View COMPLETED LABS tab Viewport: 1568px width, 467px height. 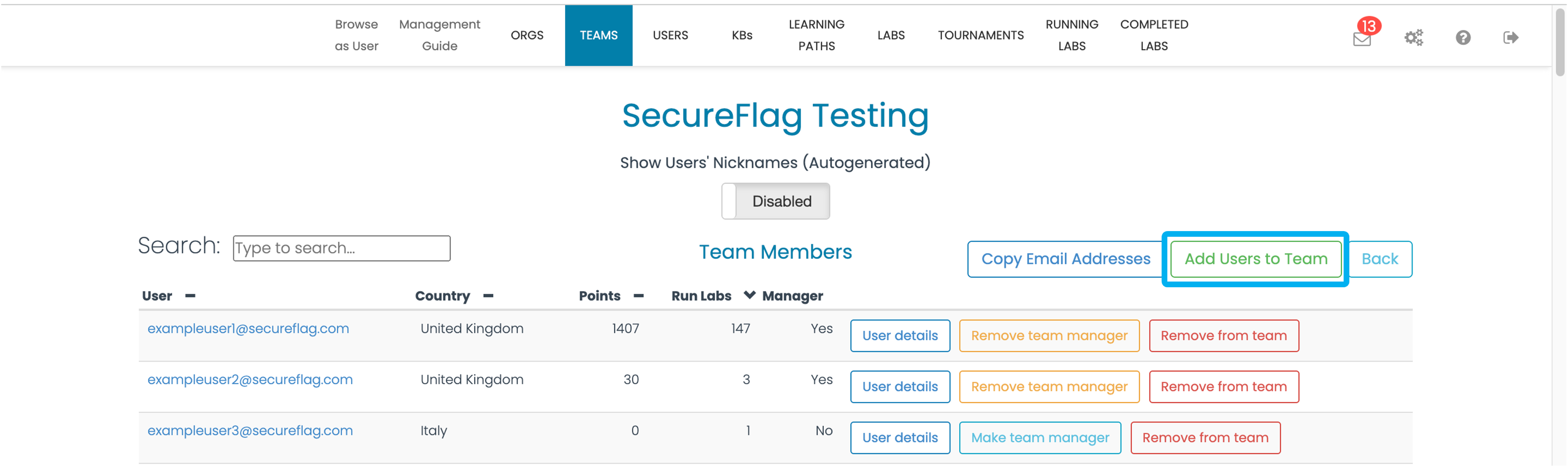[1153, 35]
